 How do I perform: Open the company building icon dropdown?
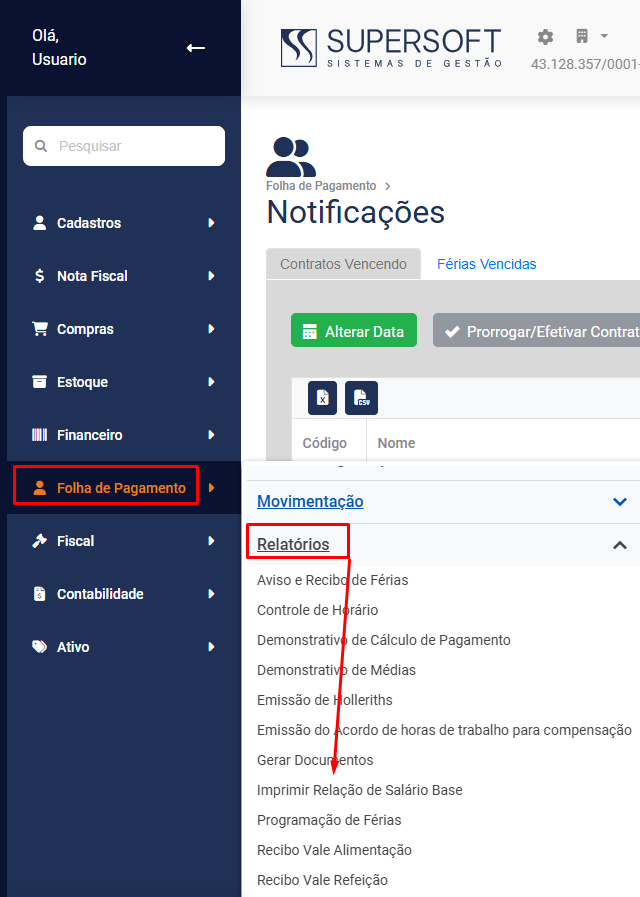click(591, 37)
